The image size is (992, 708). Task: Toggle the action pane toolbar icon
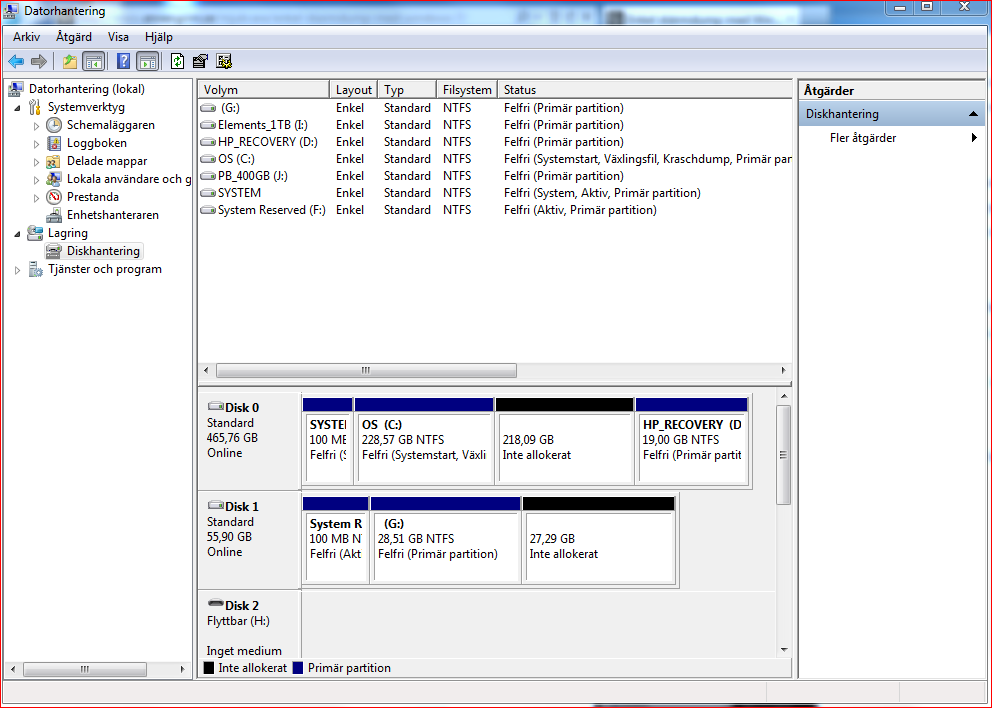pyautogui.click(x=147, y=61)
